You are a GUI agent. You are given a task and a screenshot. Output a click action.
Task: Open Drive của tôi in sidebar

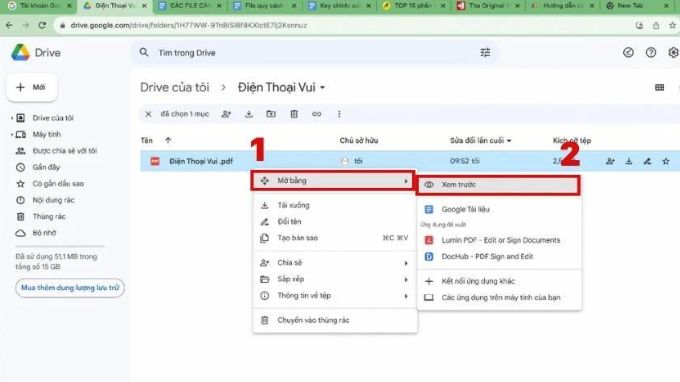click(53, 118)
